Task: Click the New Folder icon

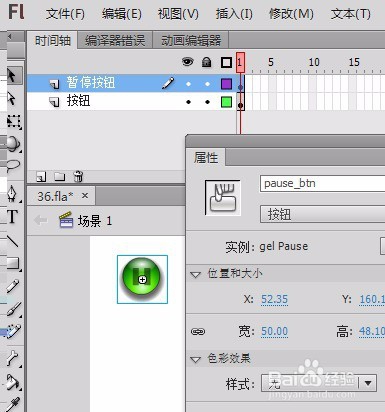Action: pos(60,176)
